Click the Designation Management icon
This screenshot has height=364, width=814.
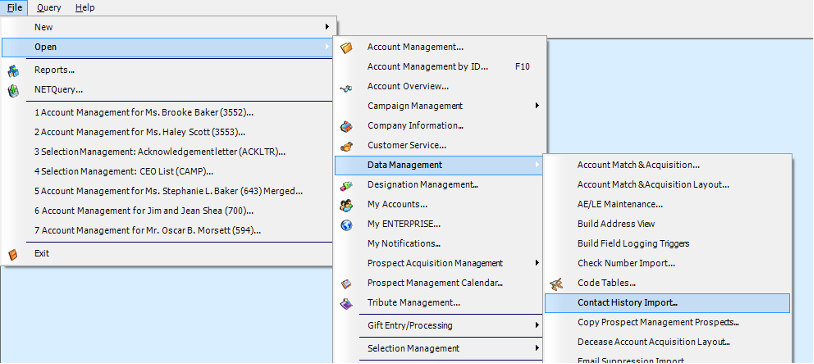346,185
